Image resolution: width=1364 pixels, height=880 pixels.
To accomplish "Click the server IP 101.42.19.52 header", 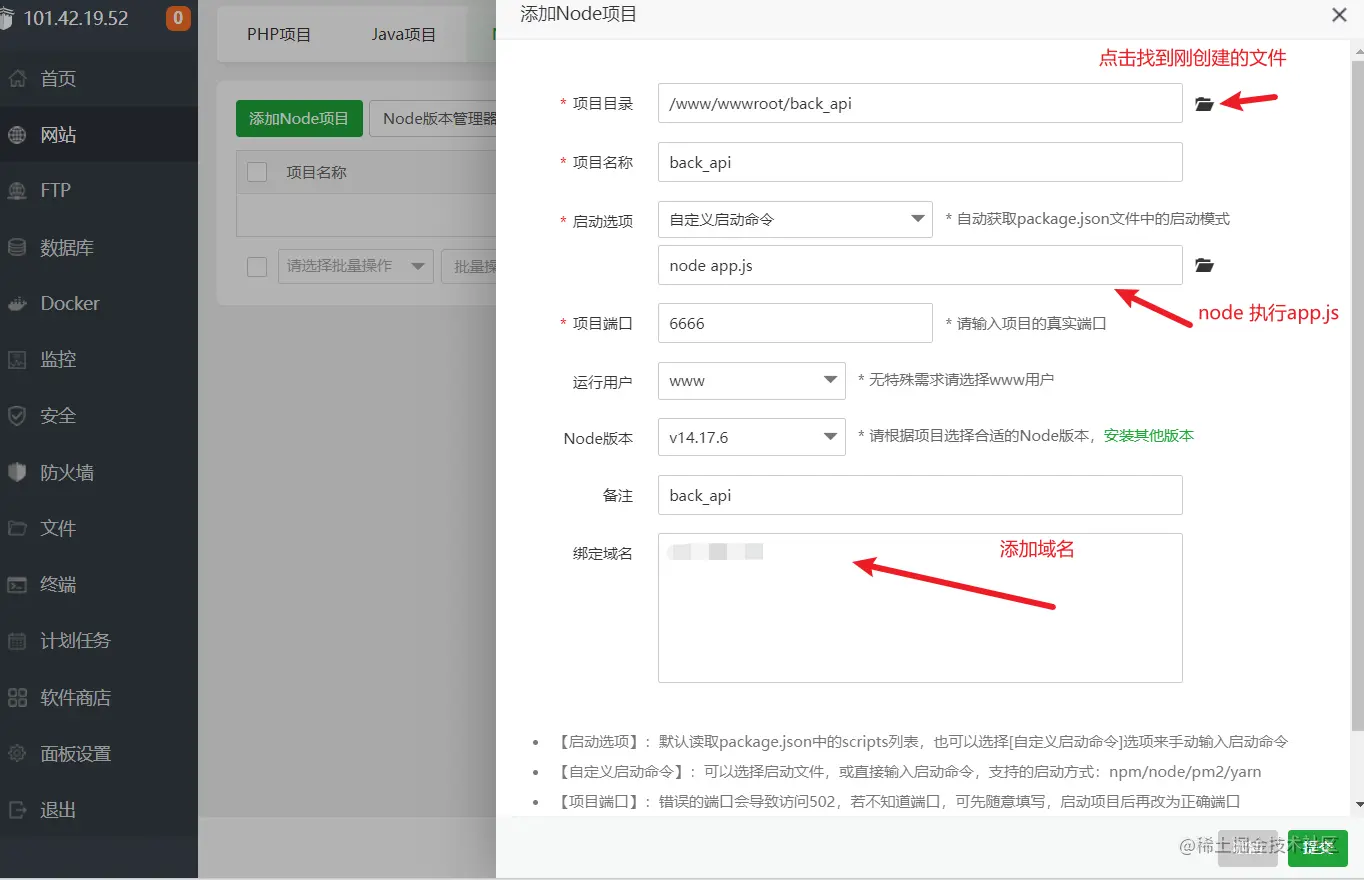I will (x=76, y=18).
